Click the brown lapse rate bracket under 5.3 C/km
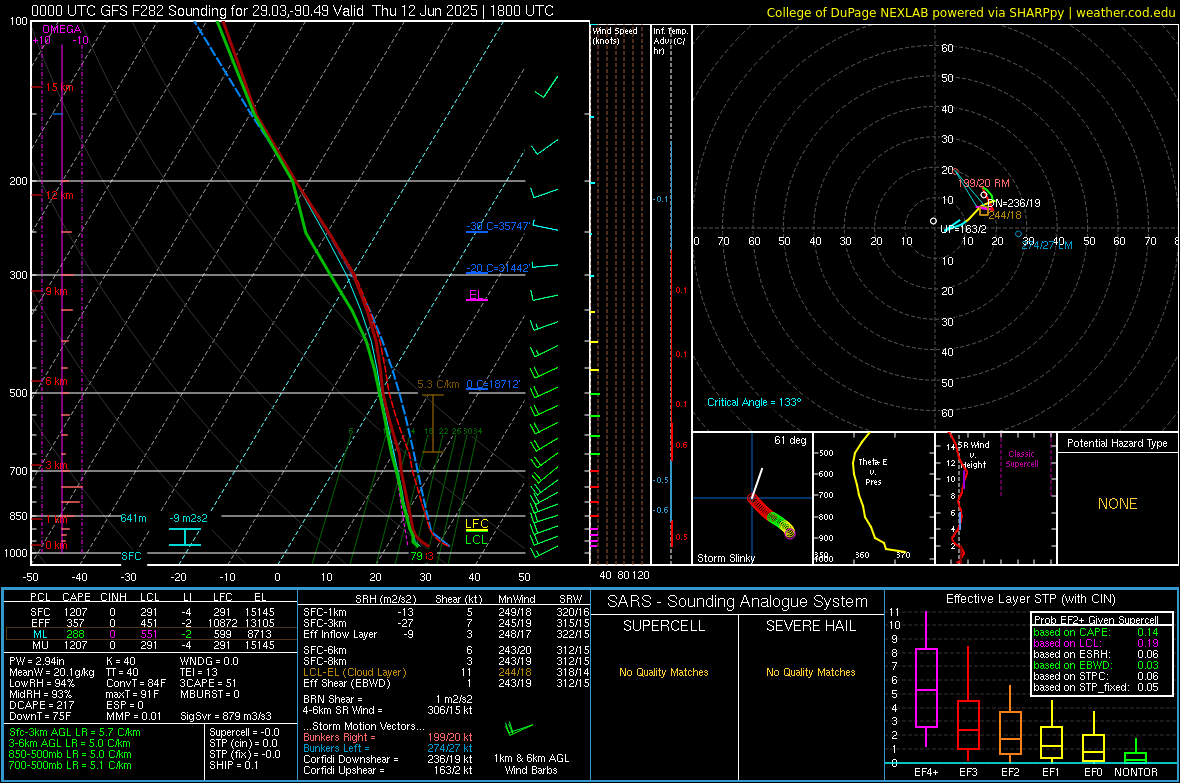The image size is (1180, 783). point(432,424)
